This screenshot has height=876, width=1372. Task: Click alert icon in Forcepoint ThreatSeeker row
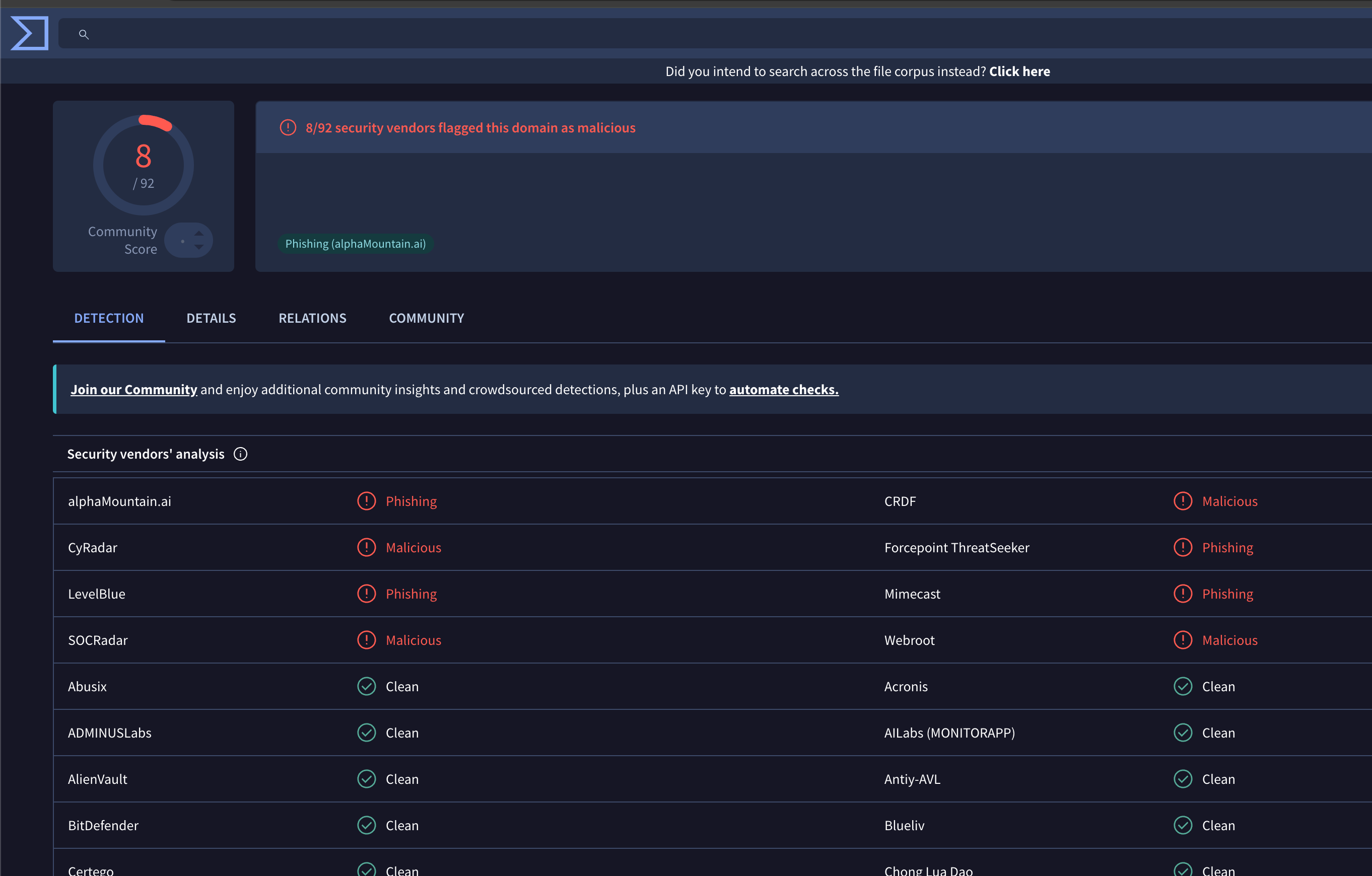pyautogui.click(x=1183, y=547)
